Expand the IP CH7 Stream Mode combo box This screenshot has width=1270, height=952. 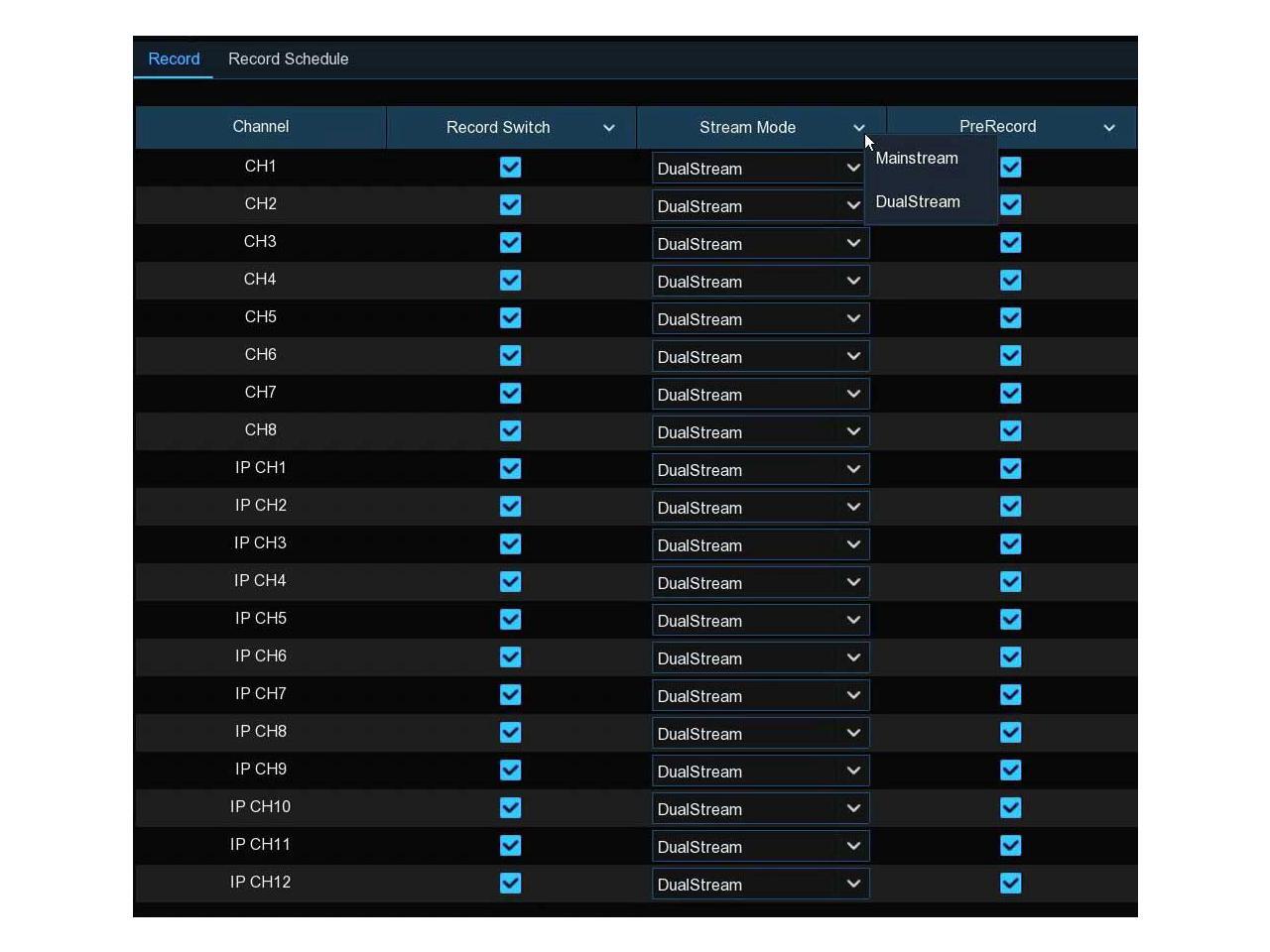[x=760, y=696]
